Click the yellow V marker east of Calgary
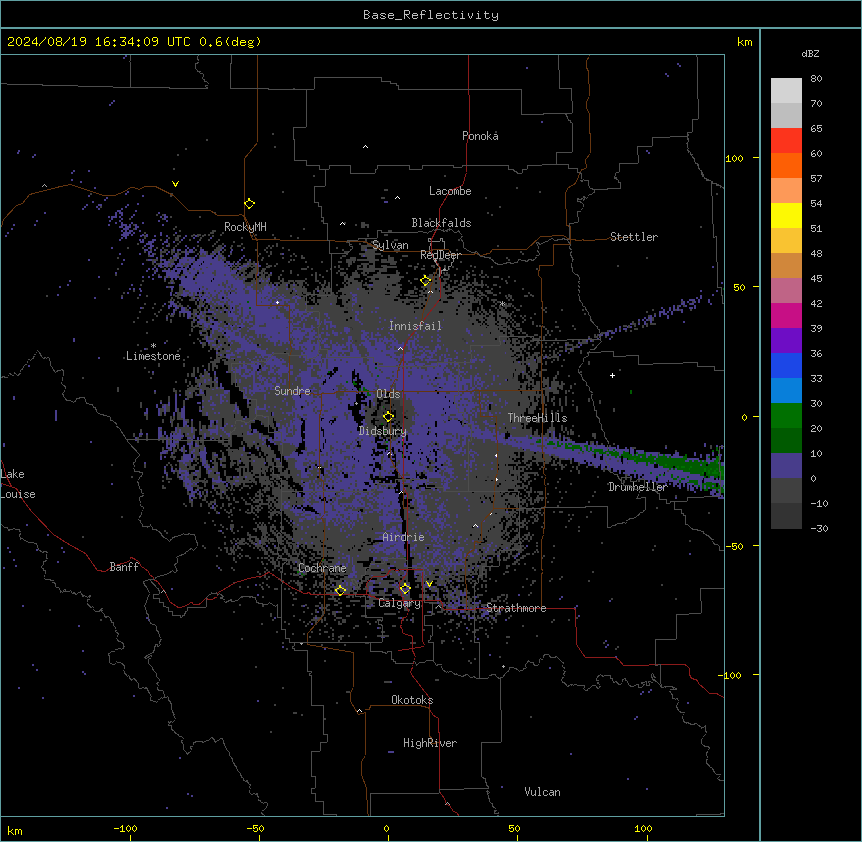This screenshot has width=862, height=842. pos(429,584)
